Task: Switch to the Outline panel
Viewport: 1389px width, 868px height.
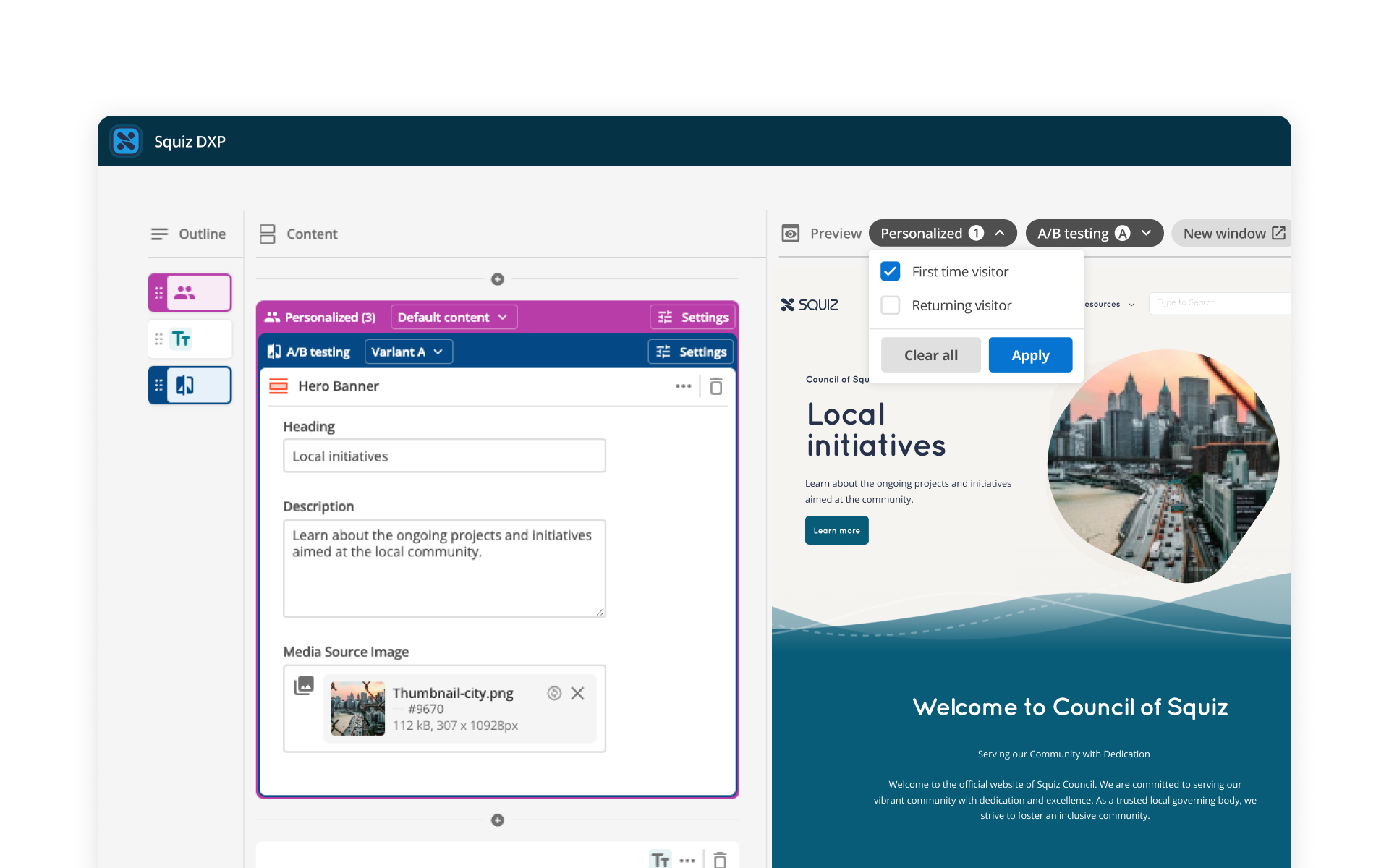Action: coord(189,234)
